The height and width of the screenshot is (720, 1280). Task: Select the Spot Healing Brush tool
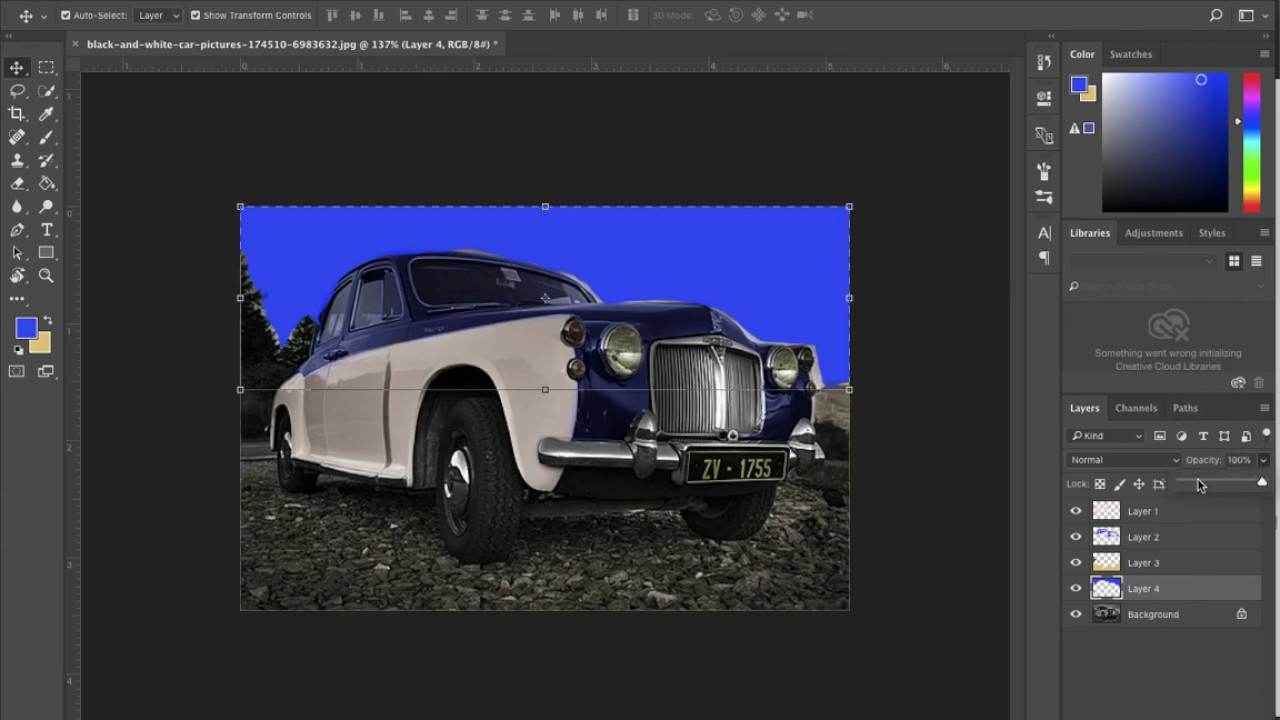pos(17,137)
